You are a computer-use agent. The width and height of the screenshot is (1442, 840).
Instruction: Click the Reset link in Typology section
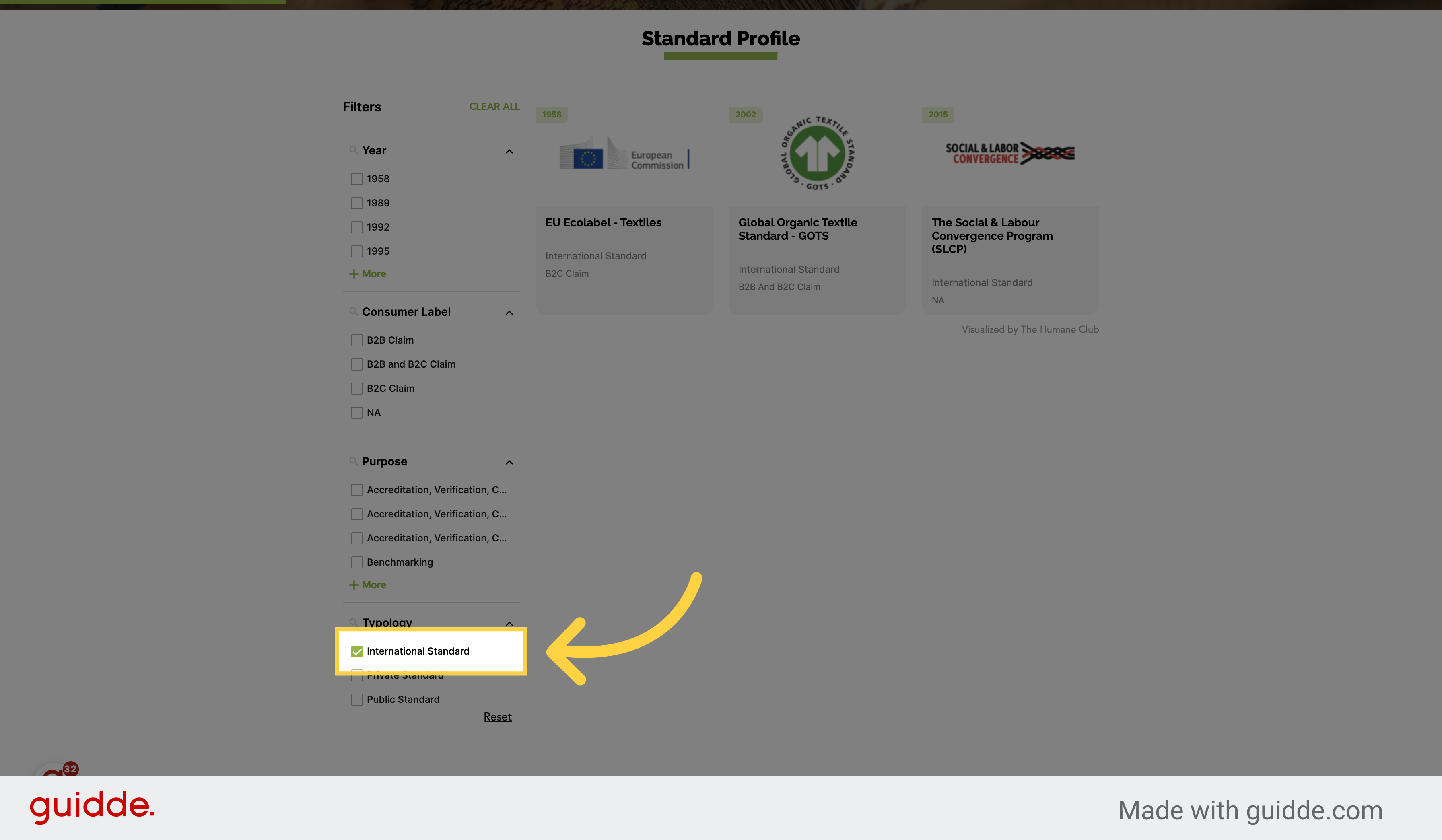coord(497,717)
